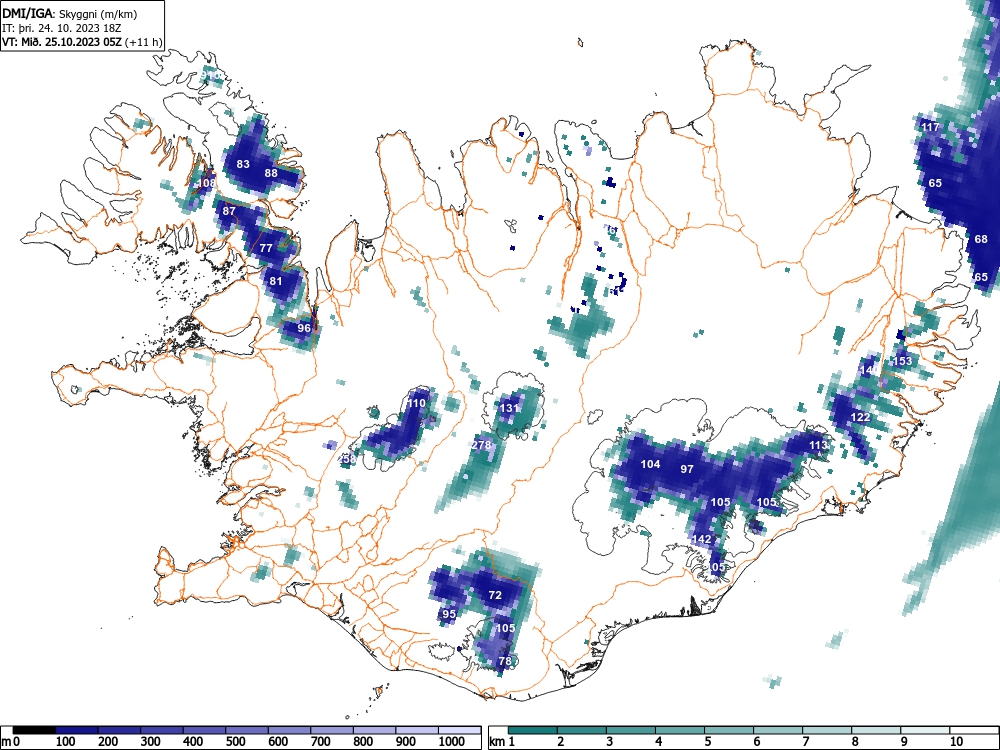Click the 72 value in the south
This screenshot has width=1000, height=750.
pyautogui.click(x=496, y=595)
